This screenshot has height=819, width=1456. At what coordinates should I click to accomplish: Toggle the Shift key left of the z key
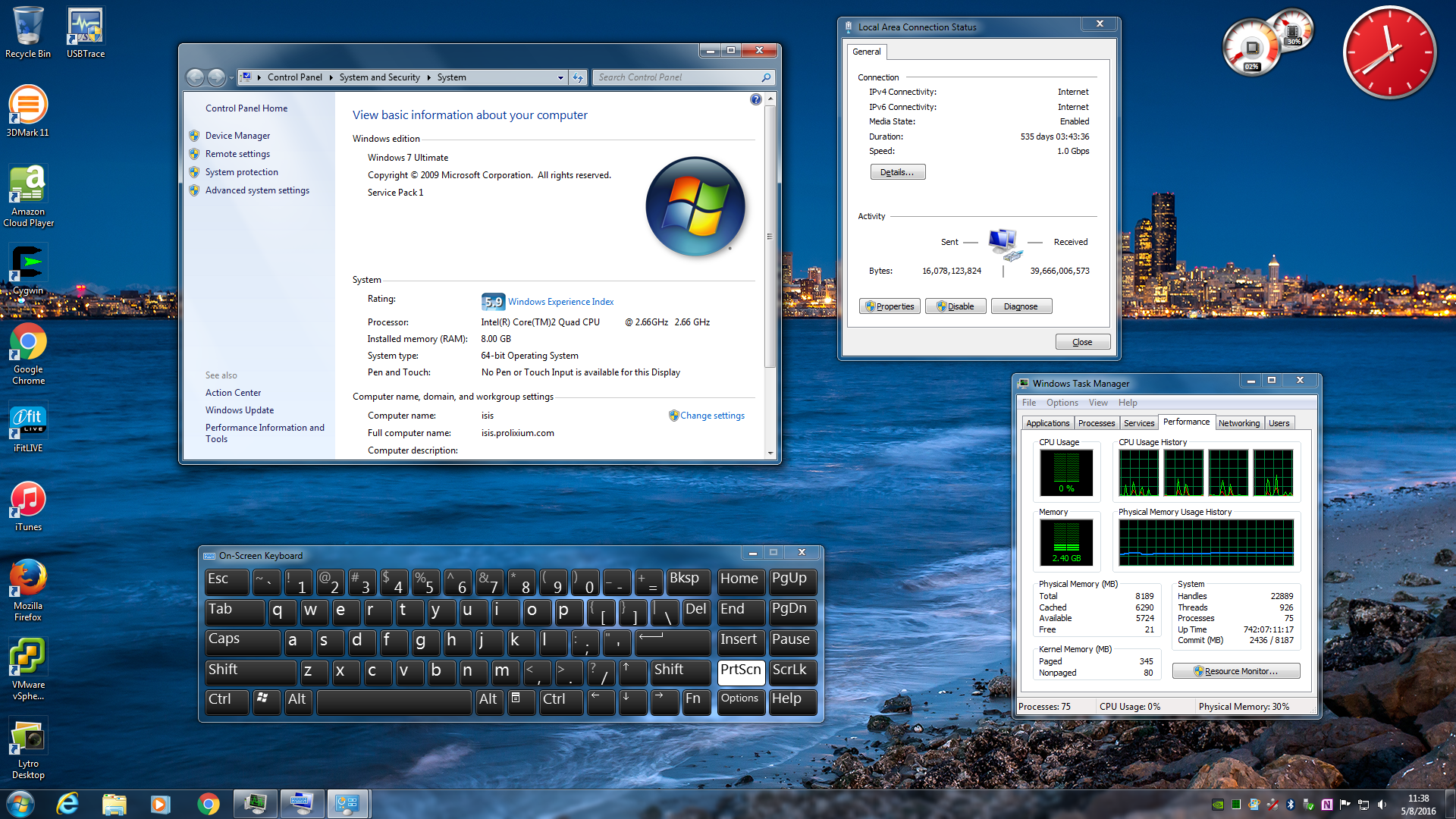click(250, 672)
